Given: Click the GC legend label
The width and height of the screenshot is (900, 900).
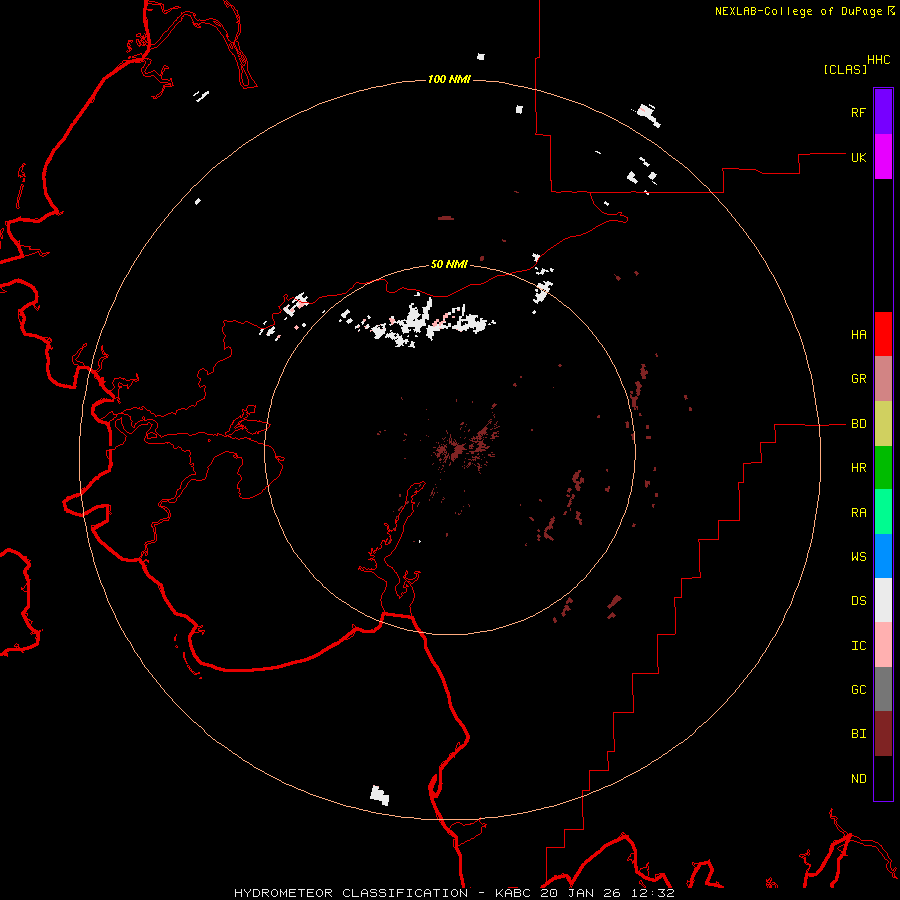Looking at the screenshot, I should (x=858, y=689).
